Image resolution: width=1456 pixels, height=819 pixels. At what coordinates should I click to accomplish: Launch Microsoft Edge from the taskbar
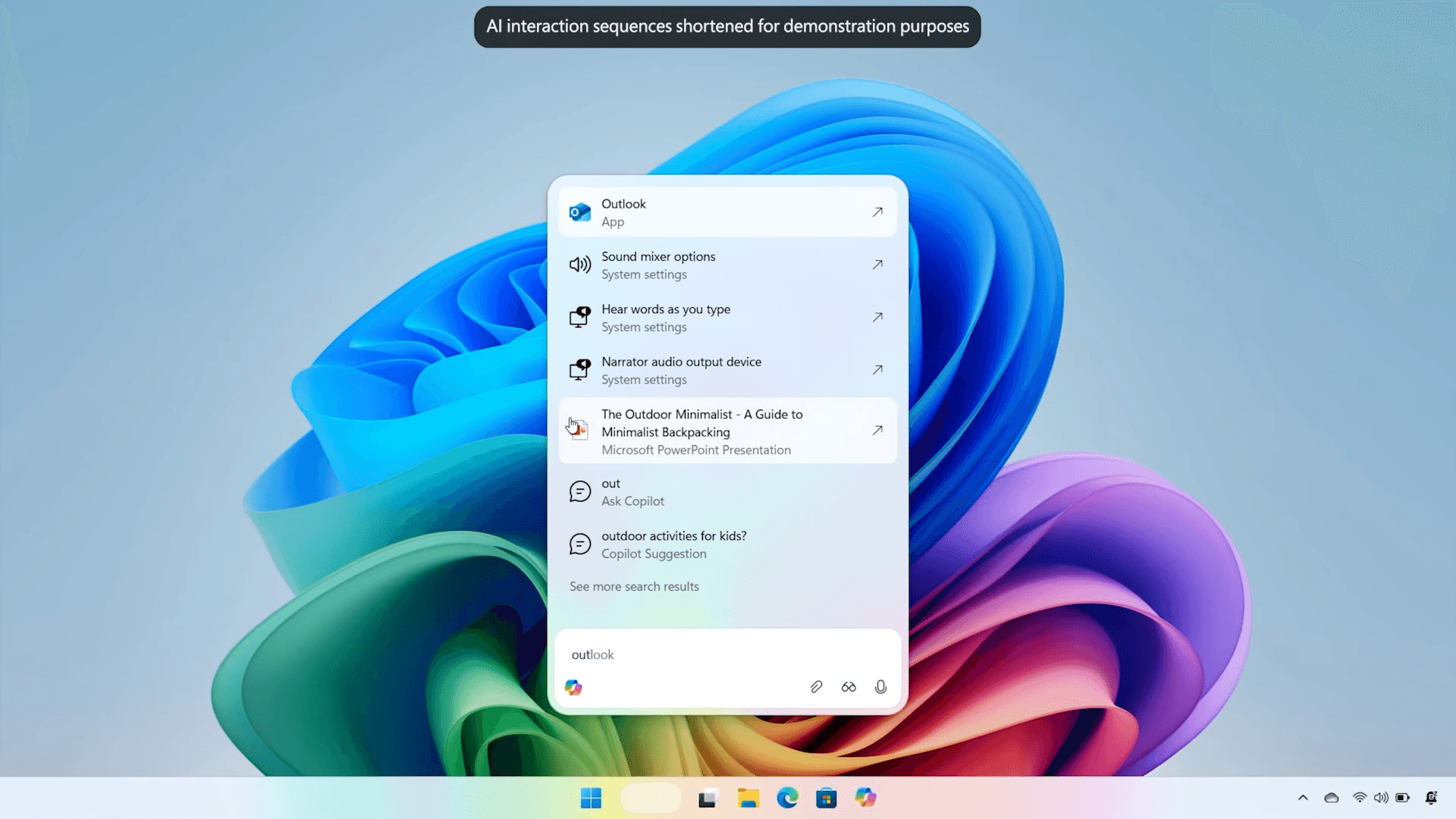(x=787, y=798)
